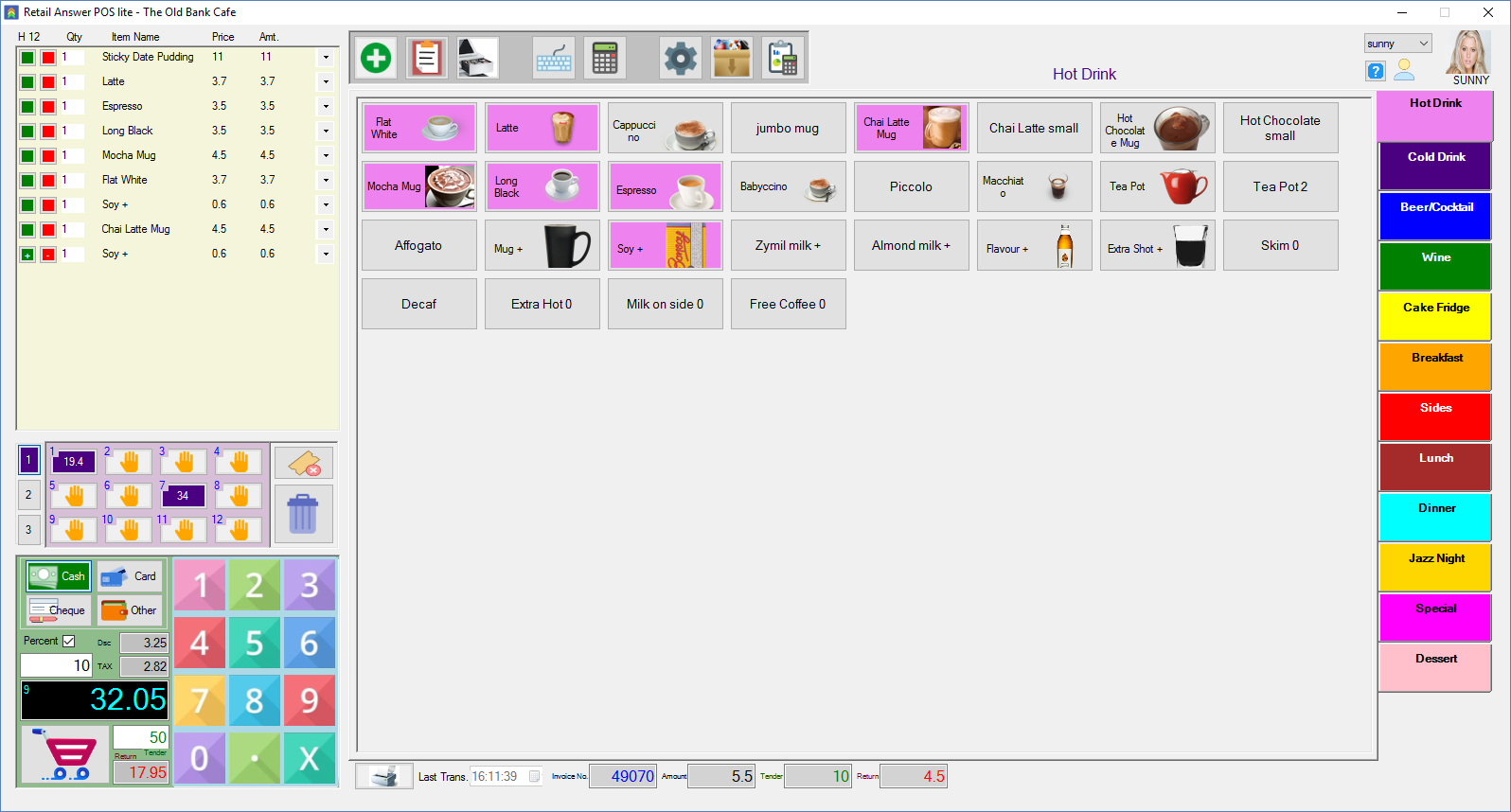Image resolution: width=1511 pixels, height=812 pixels.
Task: Toggle the Percent checkbox
Action: pos(69,641)
